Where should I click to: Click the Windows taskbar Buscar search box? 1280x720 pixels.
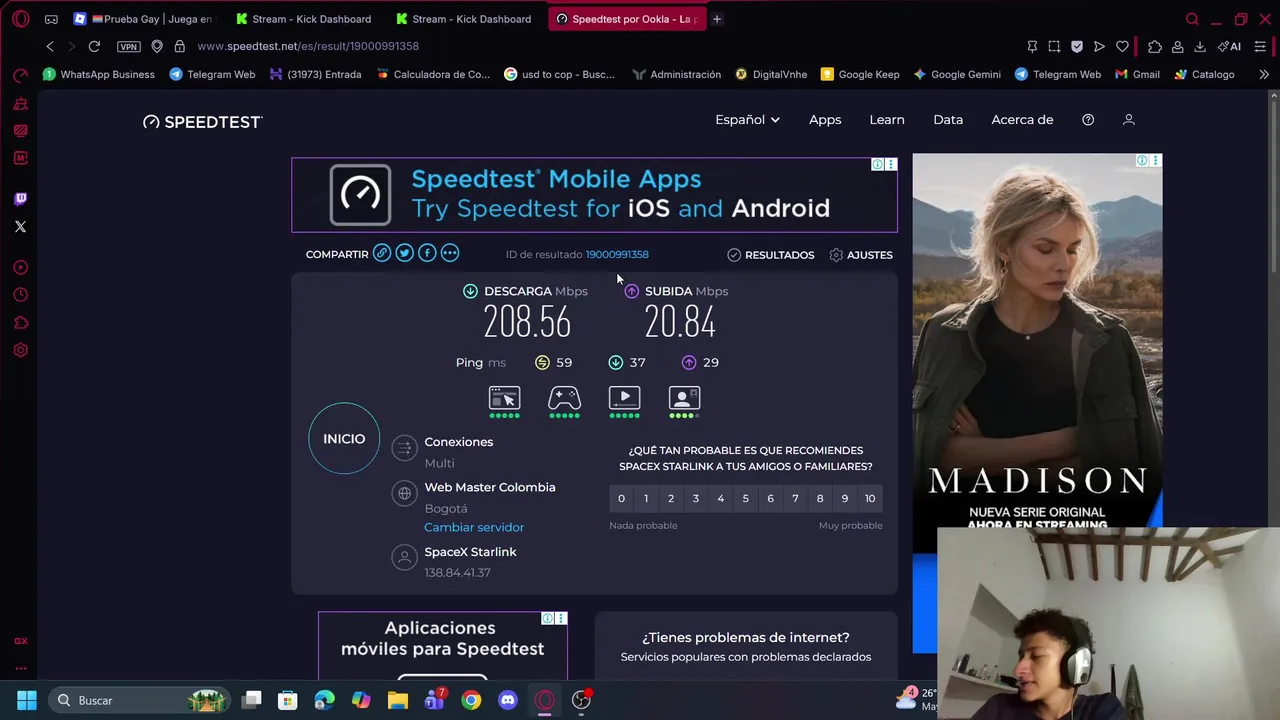pos(140,700)
